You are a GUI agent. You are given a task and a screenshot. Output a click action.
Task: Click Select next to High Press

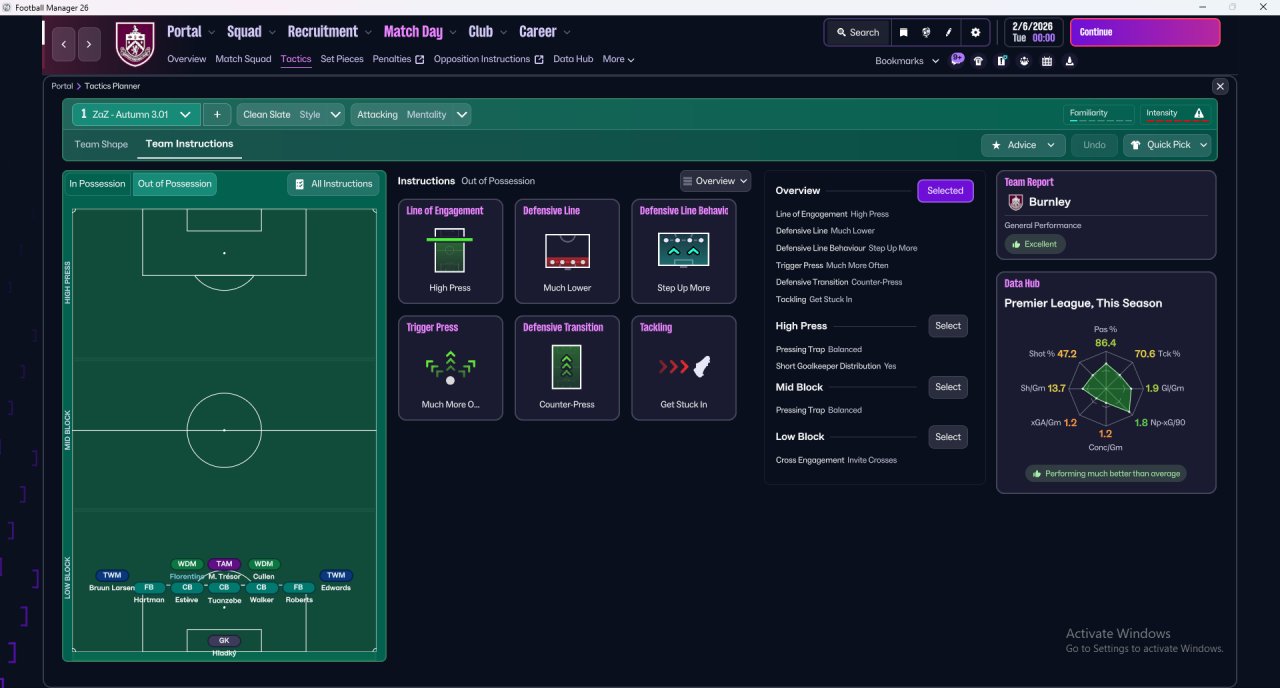point(948,326)
